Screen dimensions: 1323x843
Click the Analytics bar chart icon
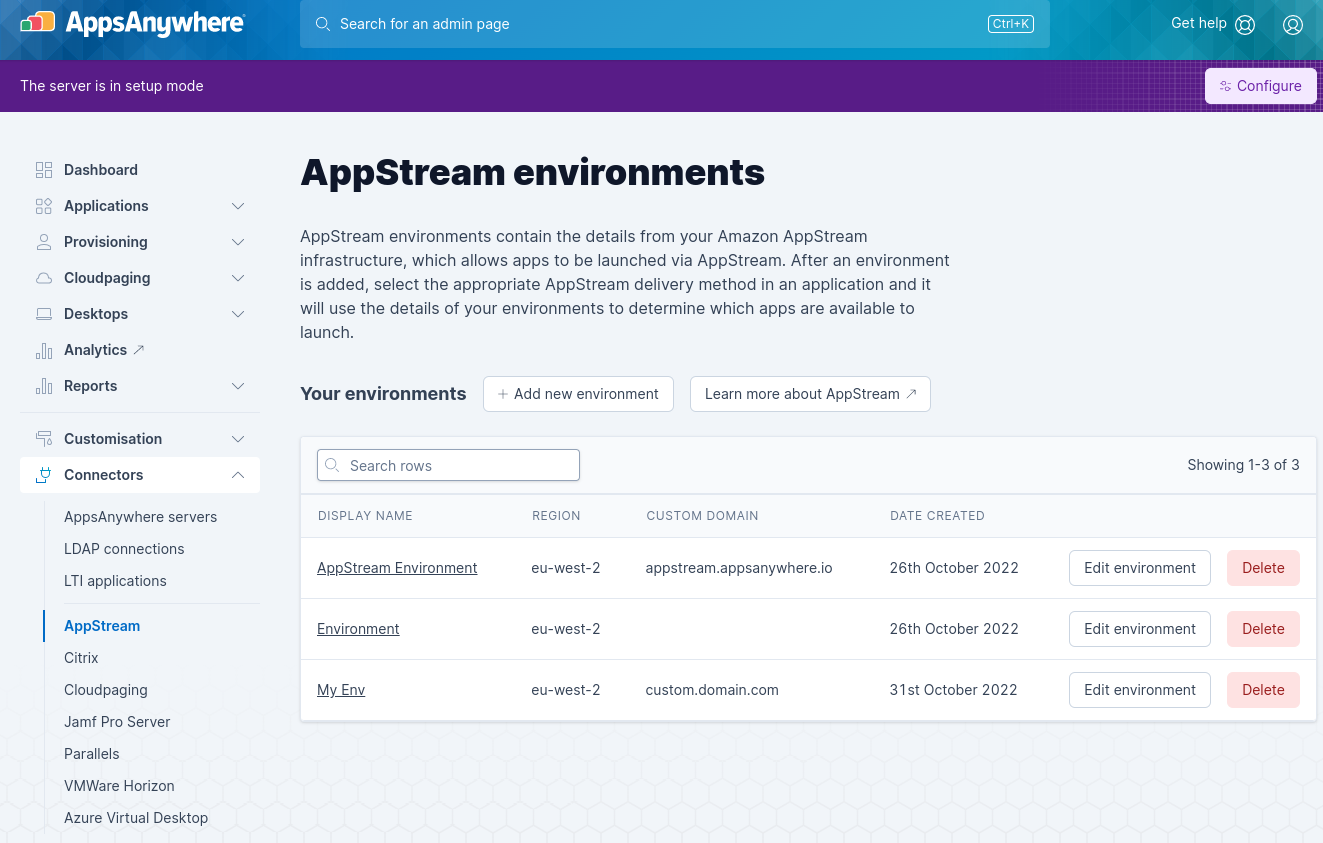tap(44, 350)
